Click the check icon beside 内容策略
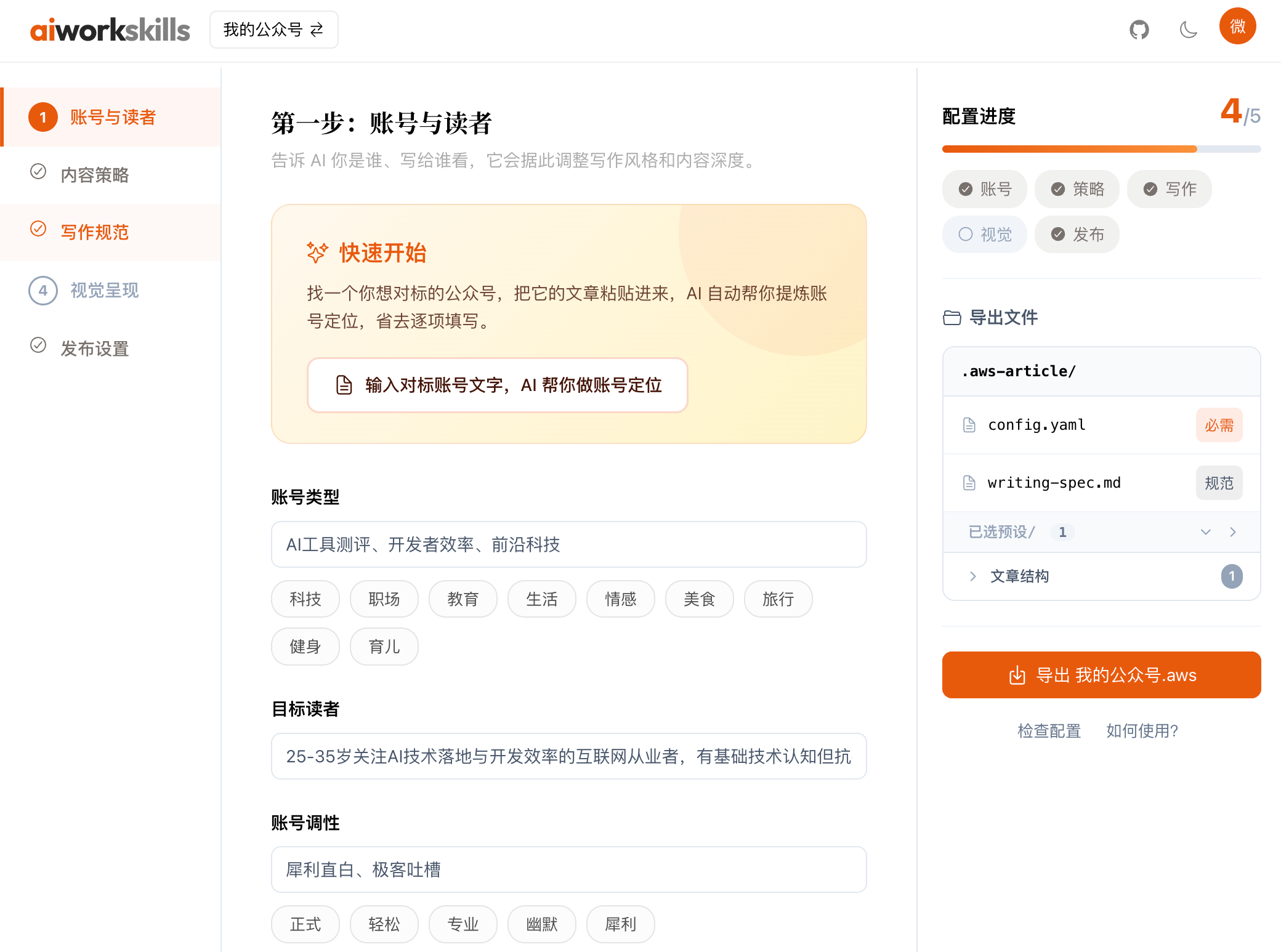 [38, 171]
